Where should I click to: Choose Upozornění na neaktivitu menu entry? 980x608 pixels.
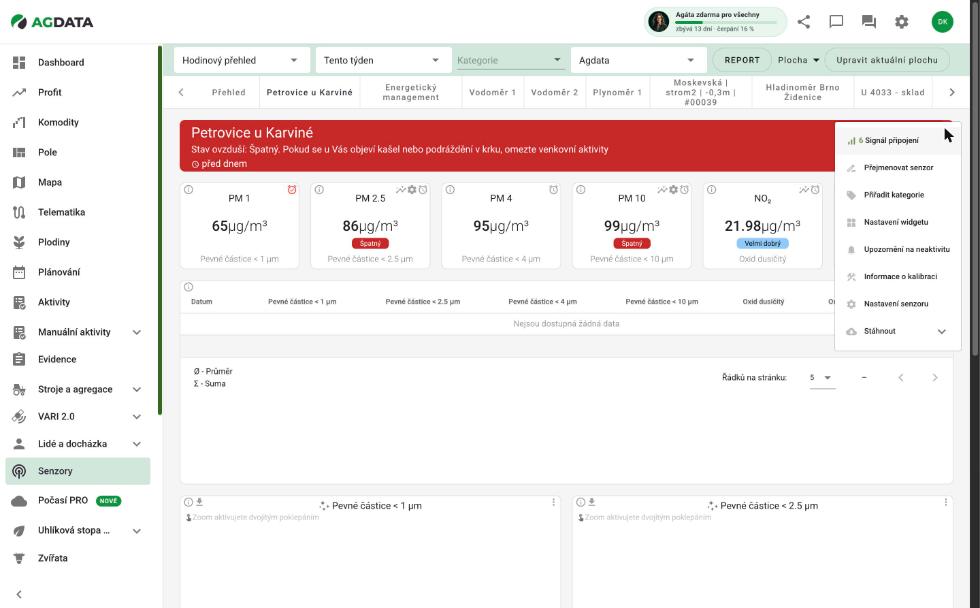click(898, 249)
